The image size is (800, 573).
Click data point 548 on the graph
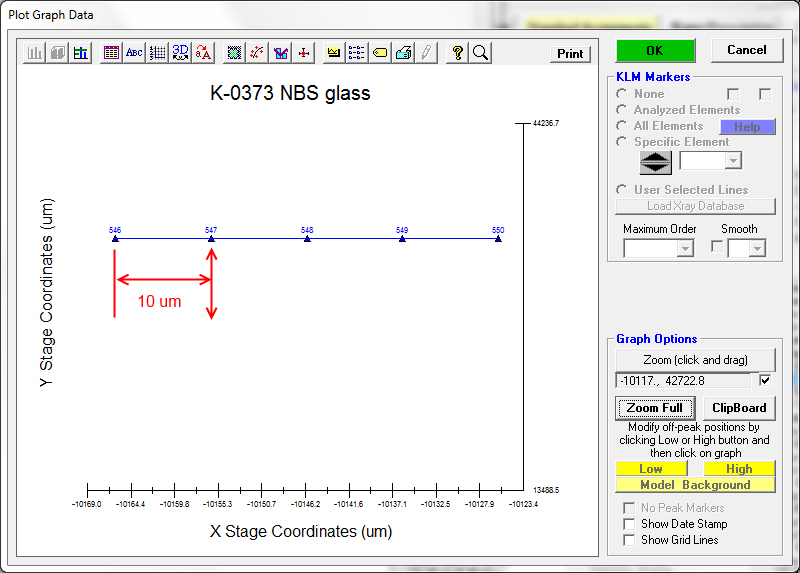[x=307, y=238]
